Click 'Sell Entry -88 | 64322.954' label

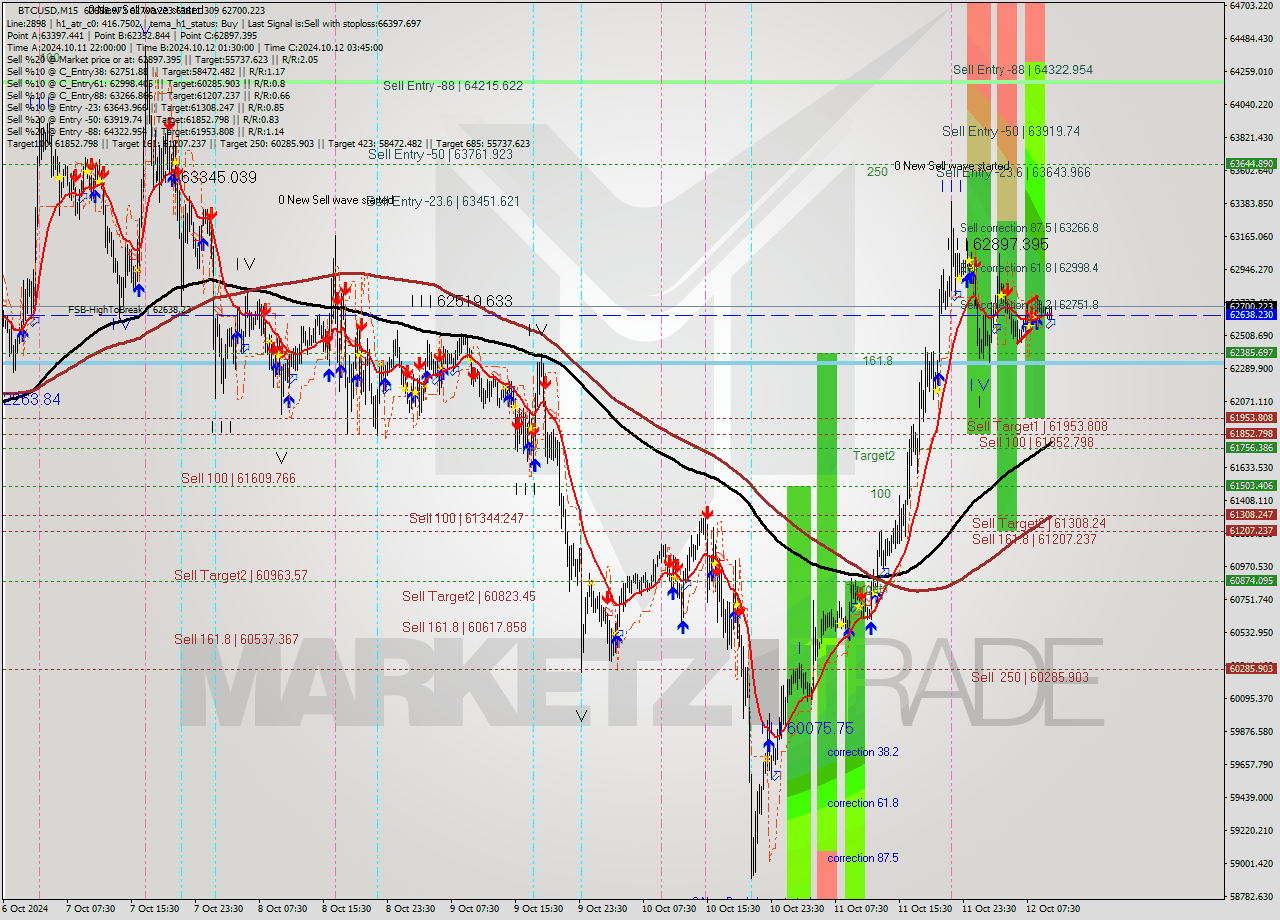(1023, 70)
